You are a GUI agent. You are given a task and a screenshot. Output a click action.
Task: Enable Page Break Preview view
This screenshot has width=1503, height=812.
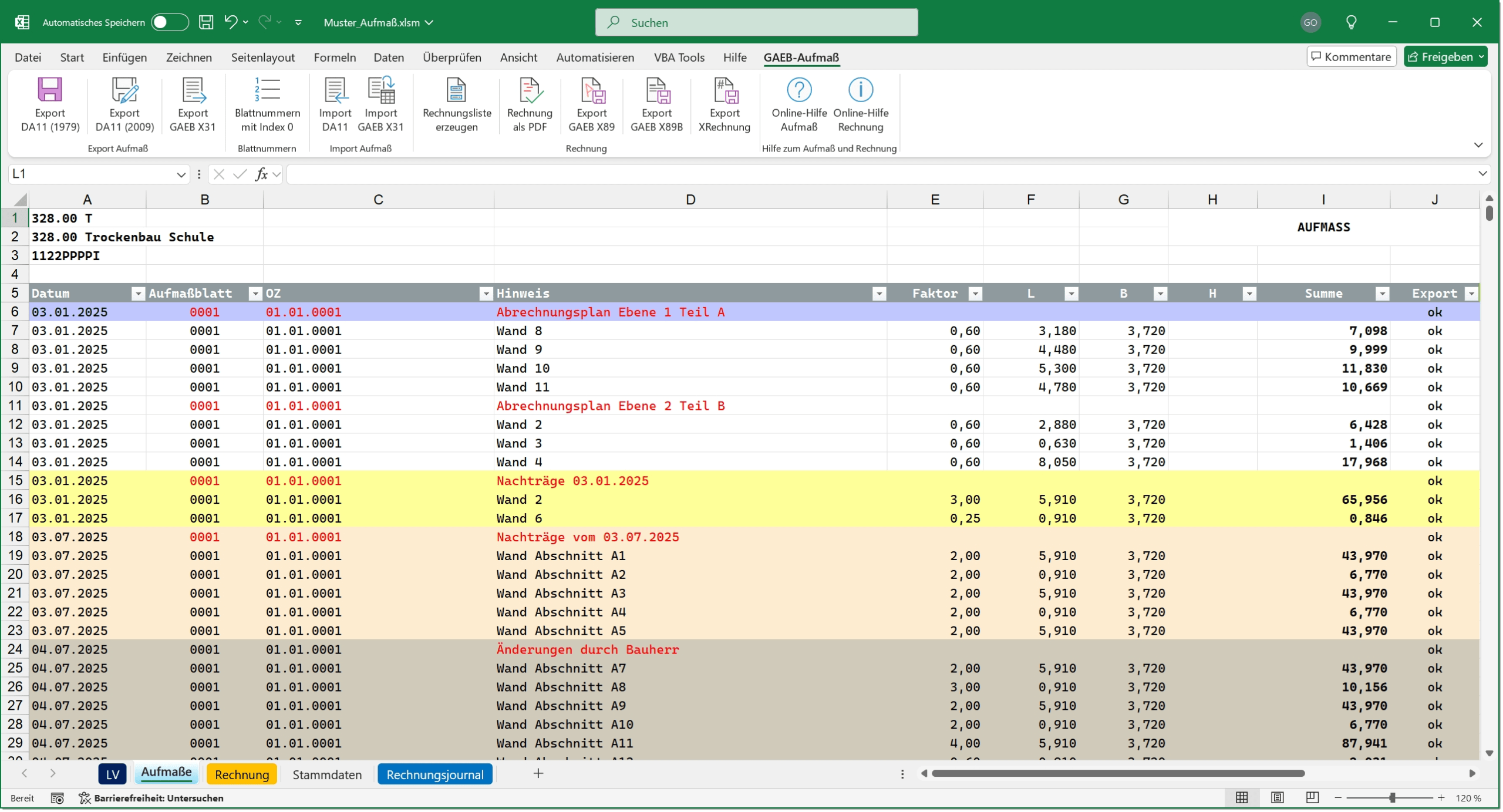(x=1312, y=798)
